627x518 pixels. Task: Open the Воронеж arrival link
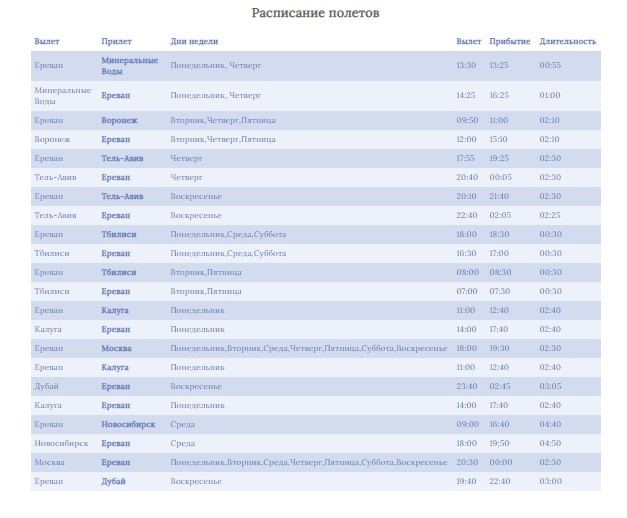119,120
